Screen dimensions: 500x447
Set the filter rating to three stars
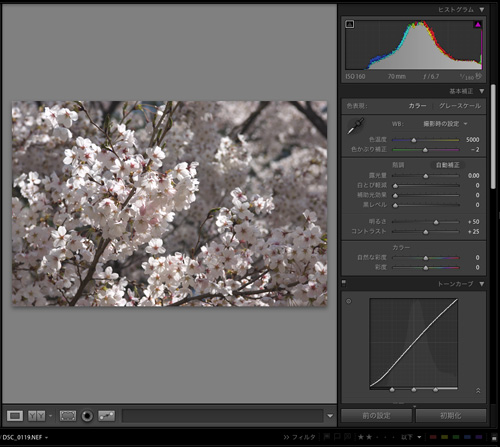pos(377,437)
